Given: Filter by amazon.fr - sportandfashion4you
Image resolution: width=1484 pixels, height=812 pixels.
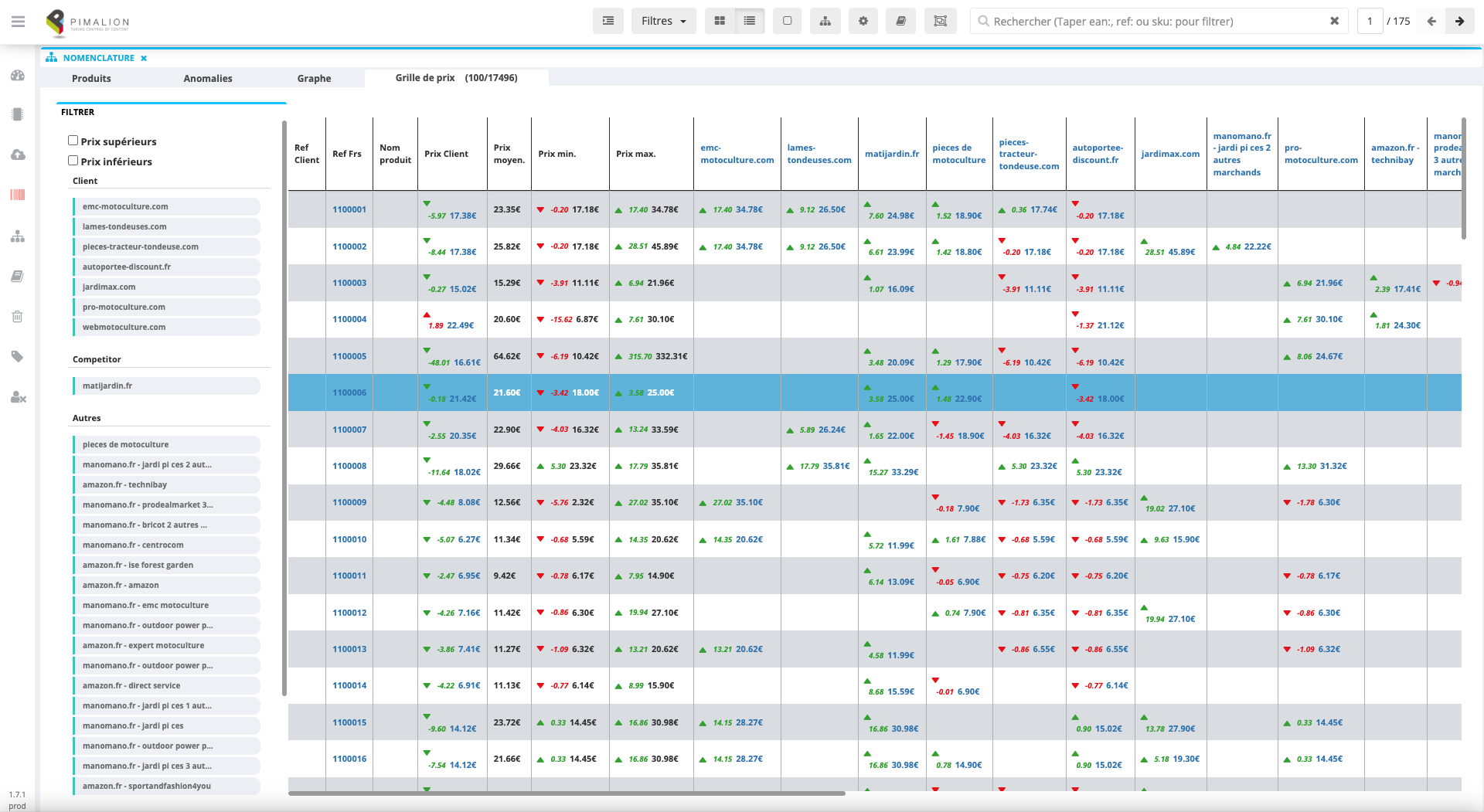Looking at the screenshot, I should (166, 786).
